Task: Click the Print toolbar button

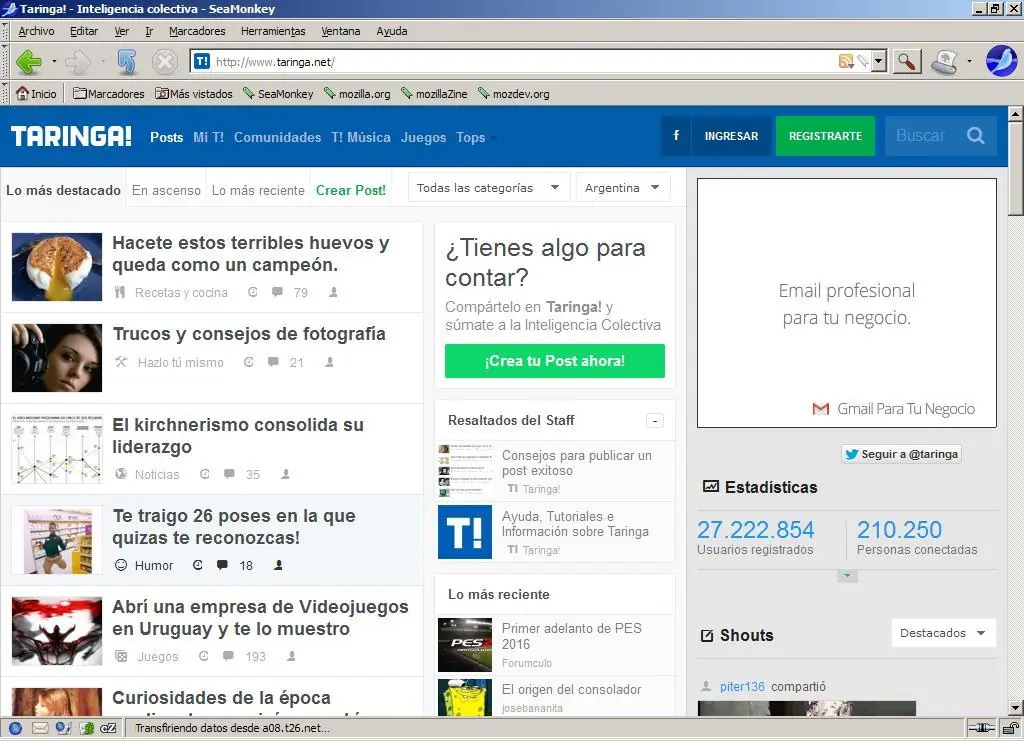Action: (944, 62)
